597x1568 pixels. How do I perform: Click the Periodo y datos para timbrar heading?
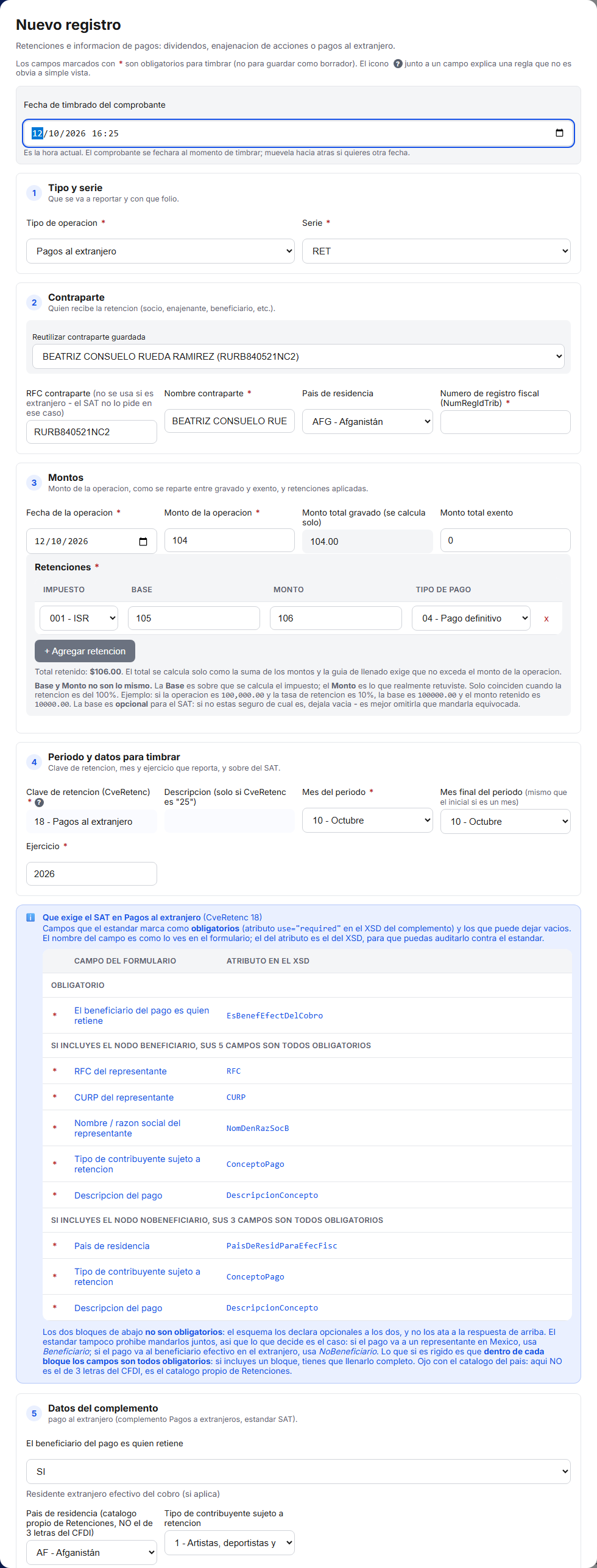click(114, 757)
